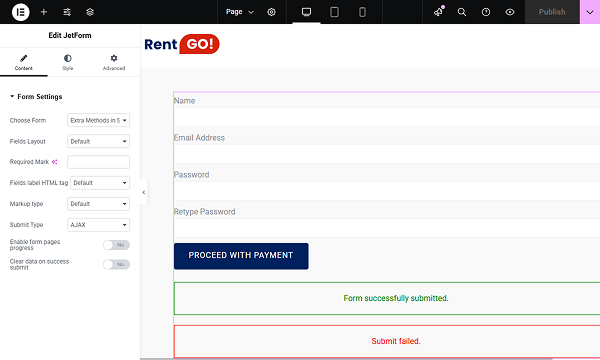Click the Required Mark input field
This screenshot has height=360, width=600.
(98, 162)
